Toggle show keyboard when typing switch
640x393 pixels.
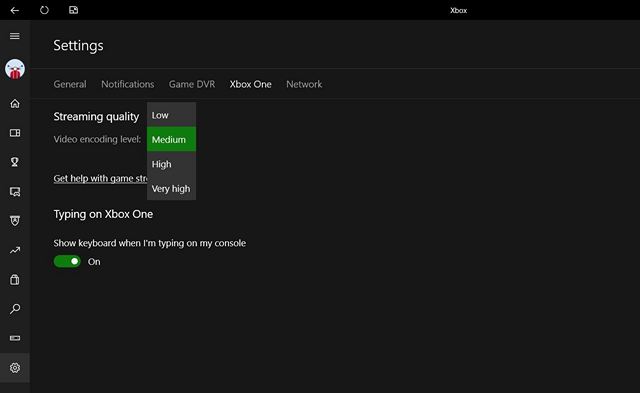tap(67, 261)
